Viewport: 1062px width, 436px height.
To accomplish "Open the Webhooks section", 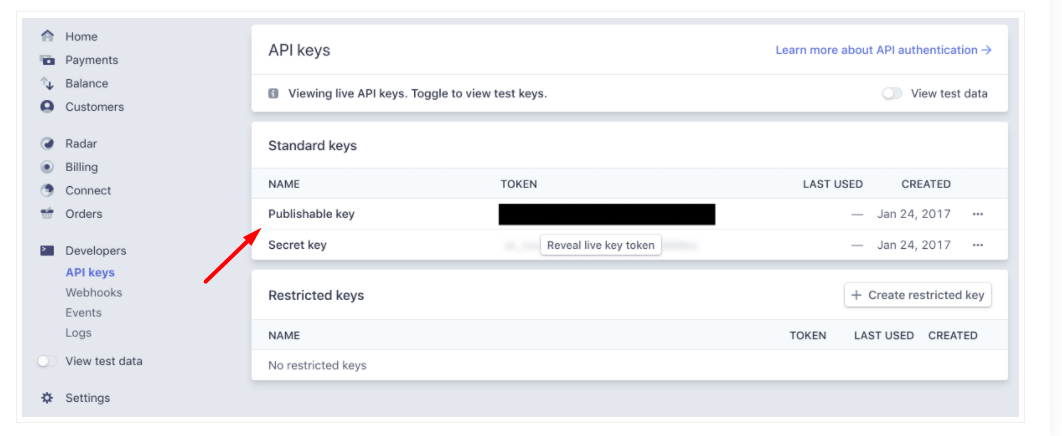I will tap(94, 293).
